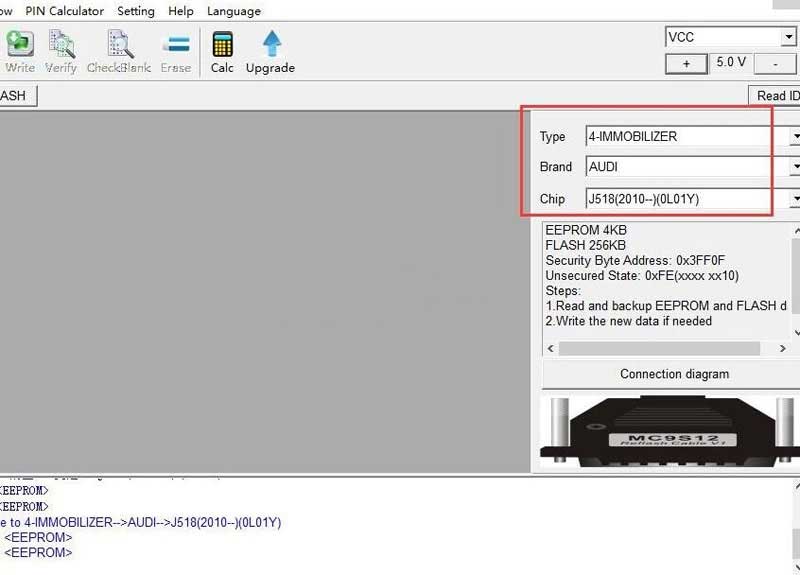Click the log panel vertical scrollbar
The image size is (800, 575).
[x=795, y=527]
